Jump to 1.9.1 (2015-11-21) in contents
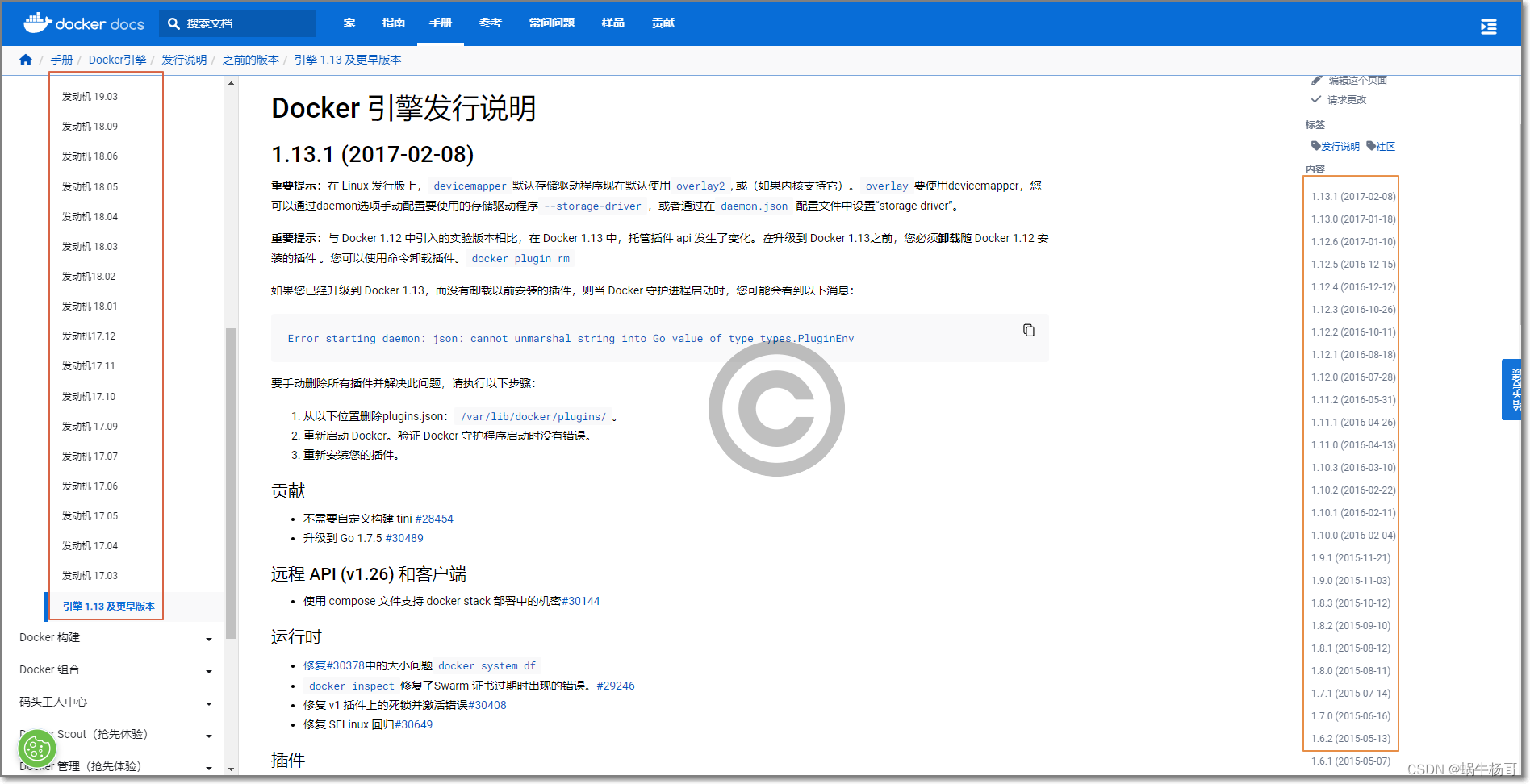The image size is (1530, 784). 1351,557
